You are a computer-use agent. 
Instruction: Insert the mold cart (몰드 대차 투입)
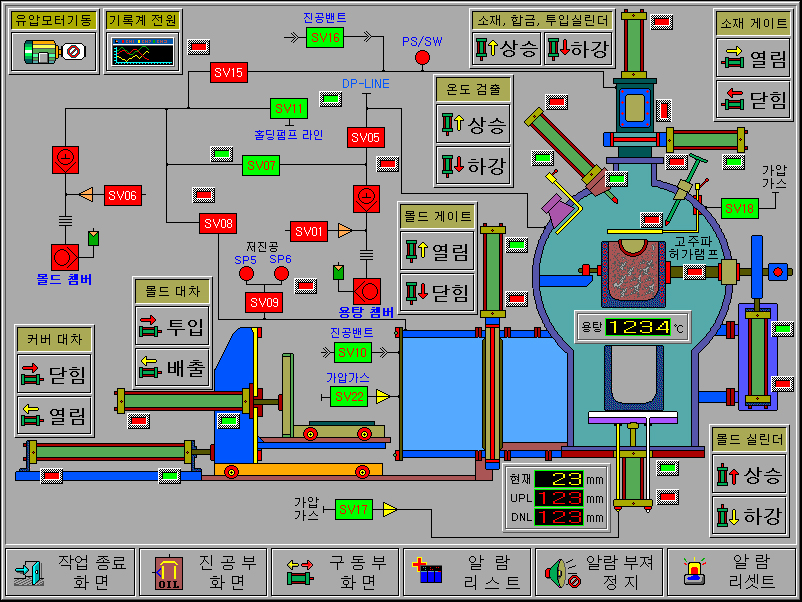(172, 326)
